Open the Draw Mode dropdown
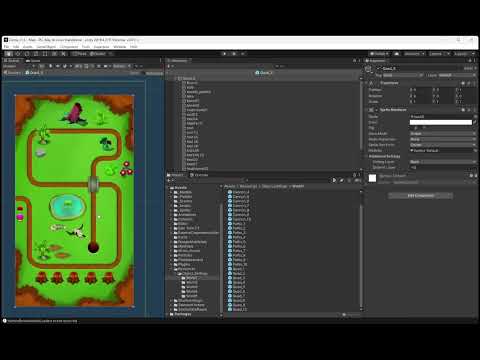Image resolution: width=480 pixels, height=360 pixels. click(443, 133)
